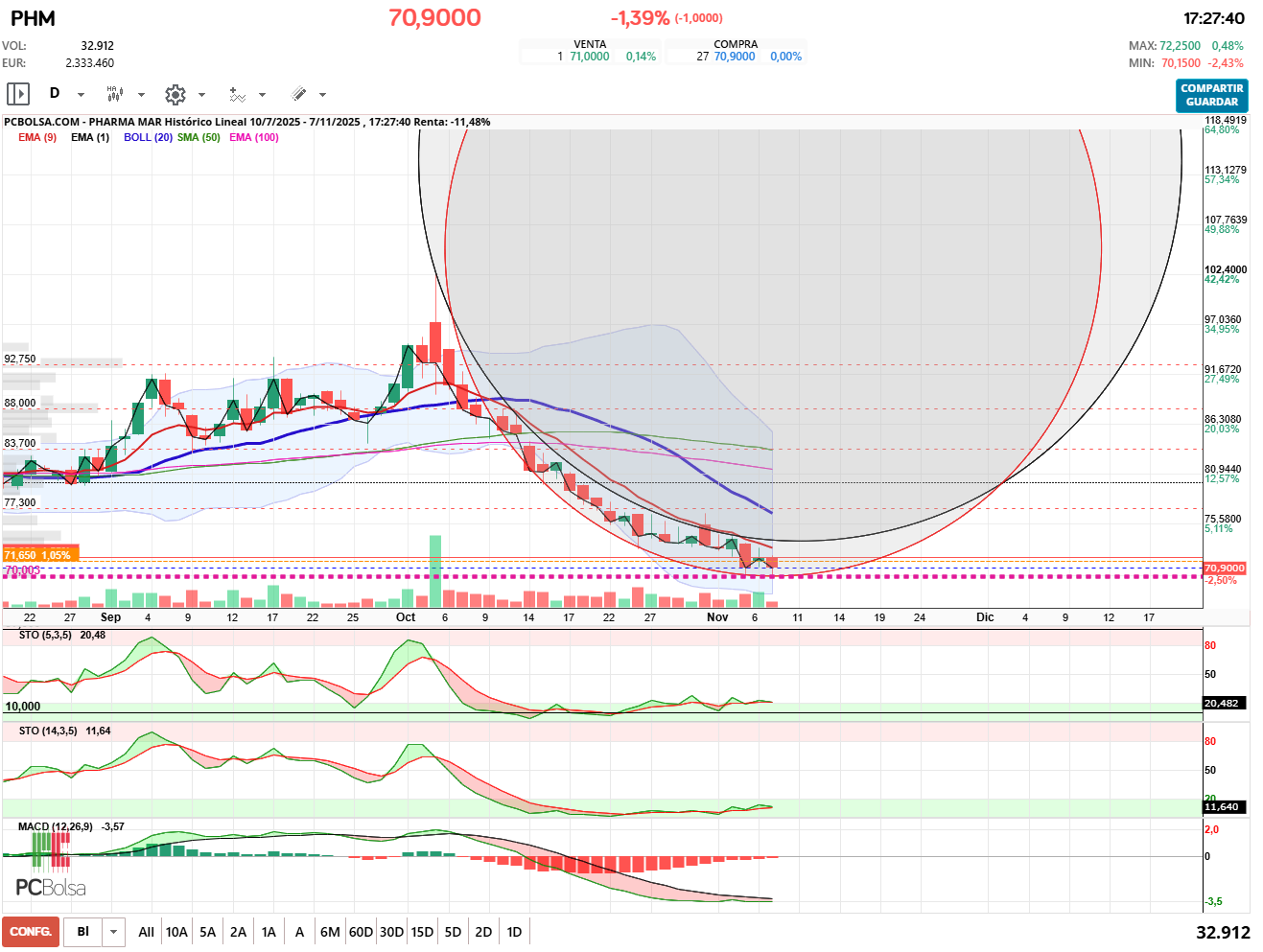Toggle the BOLL (20) indicator label
Image resolution: width=1263 pixels, height=952 pixels.
coord(148,137)
